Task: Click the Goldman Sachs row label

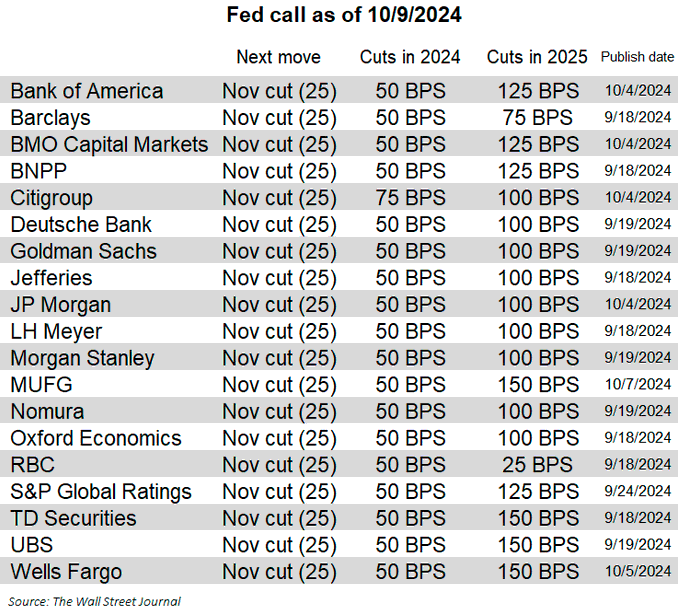Action: pos(84,251)
